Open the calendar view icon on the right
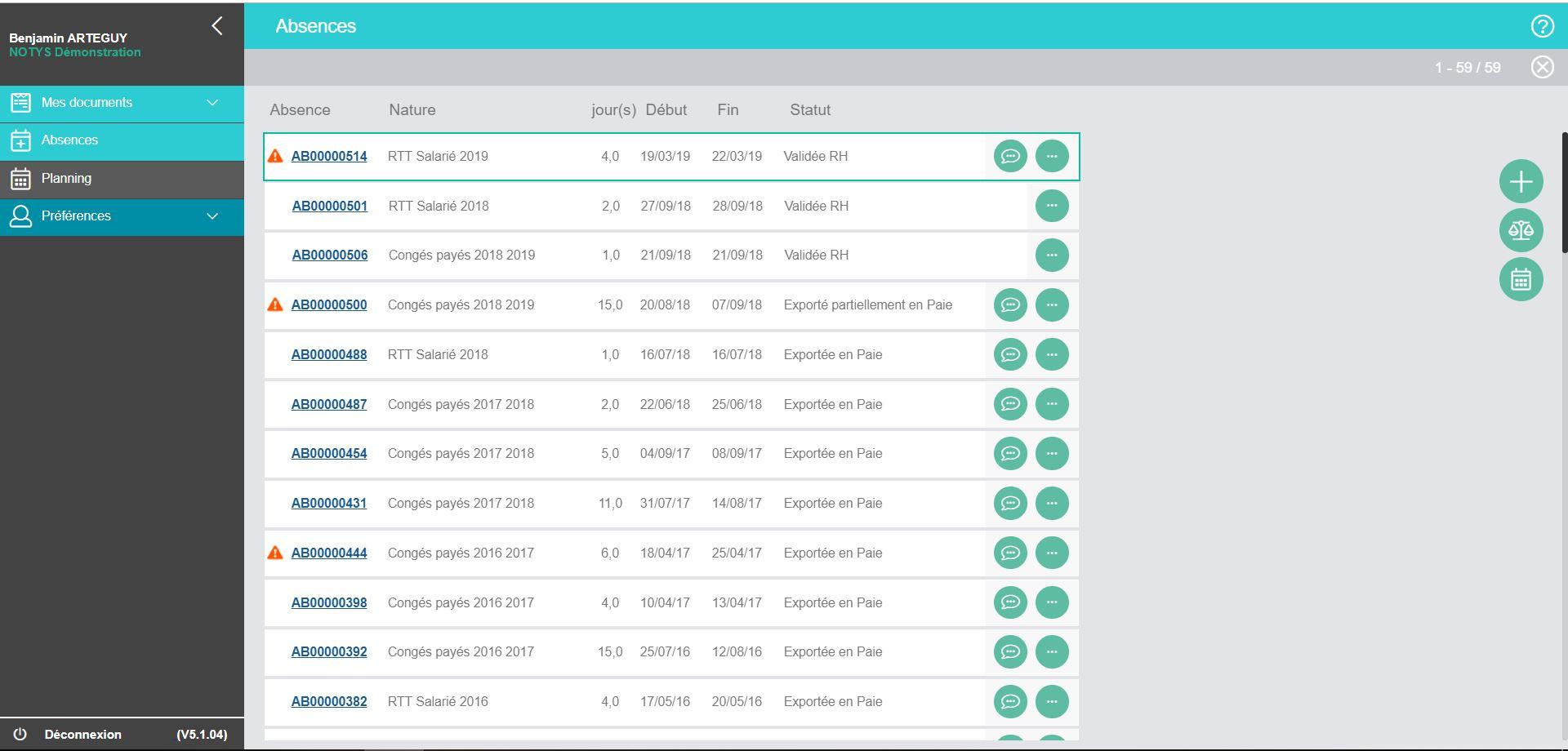 (1521, 279)
